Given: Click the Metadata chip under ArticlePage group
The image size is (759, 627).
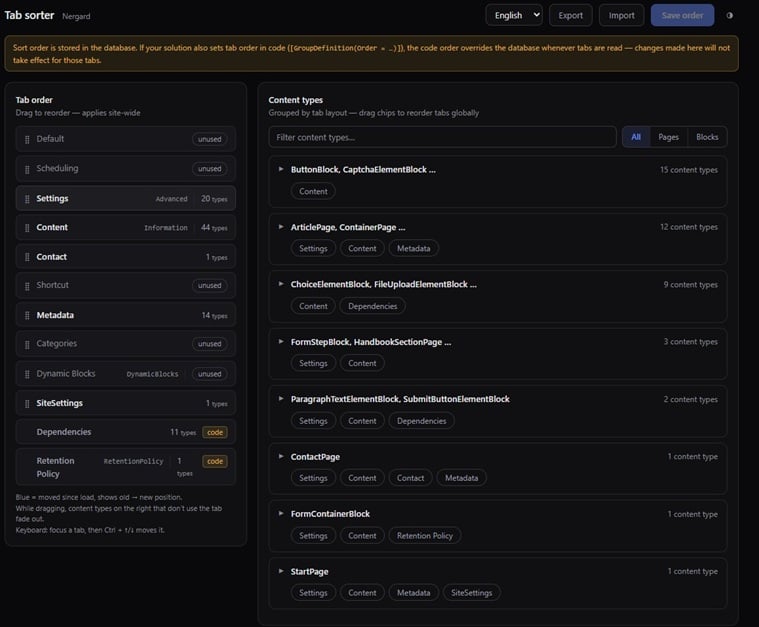Looking at the screenshot, I should [413, 248].
